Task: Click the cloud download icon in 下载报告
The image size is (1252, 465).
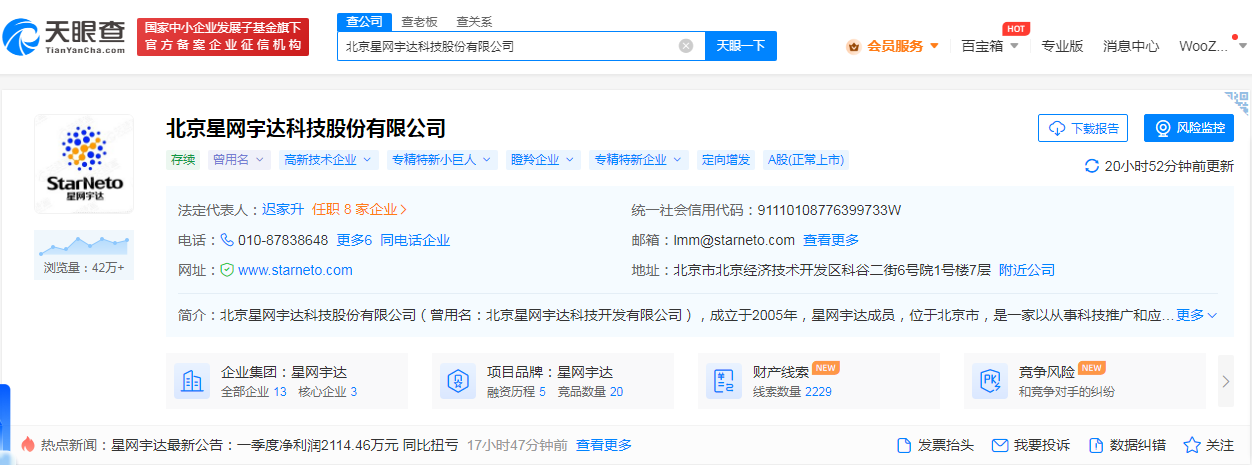Action: [1057, 129]
